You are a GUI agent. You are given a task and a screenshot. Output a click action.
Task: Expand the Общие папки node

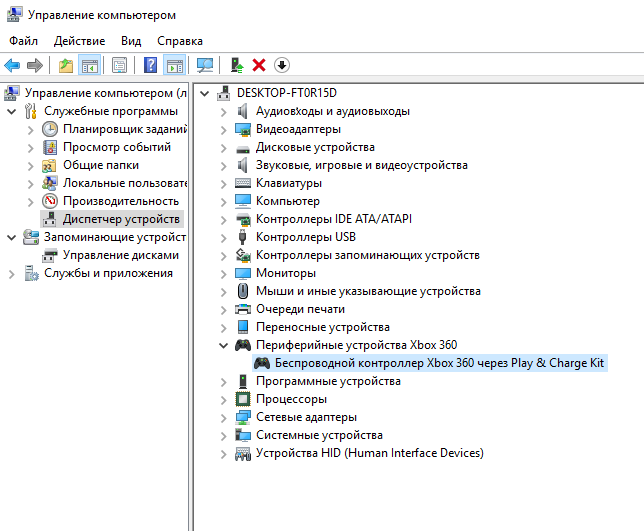(30, 166)
